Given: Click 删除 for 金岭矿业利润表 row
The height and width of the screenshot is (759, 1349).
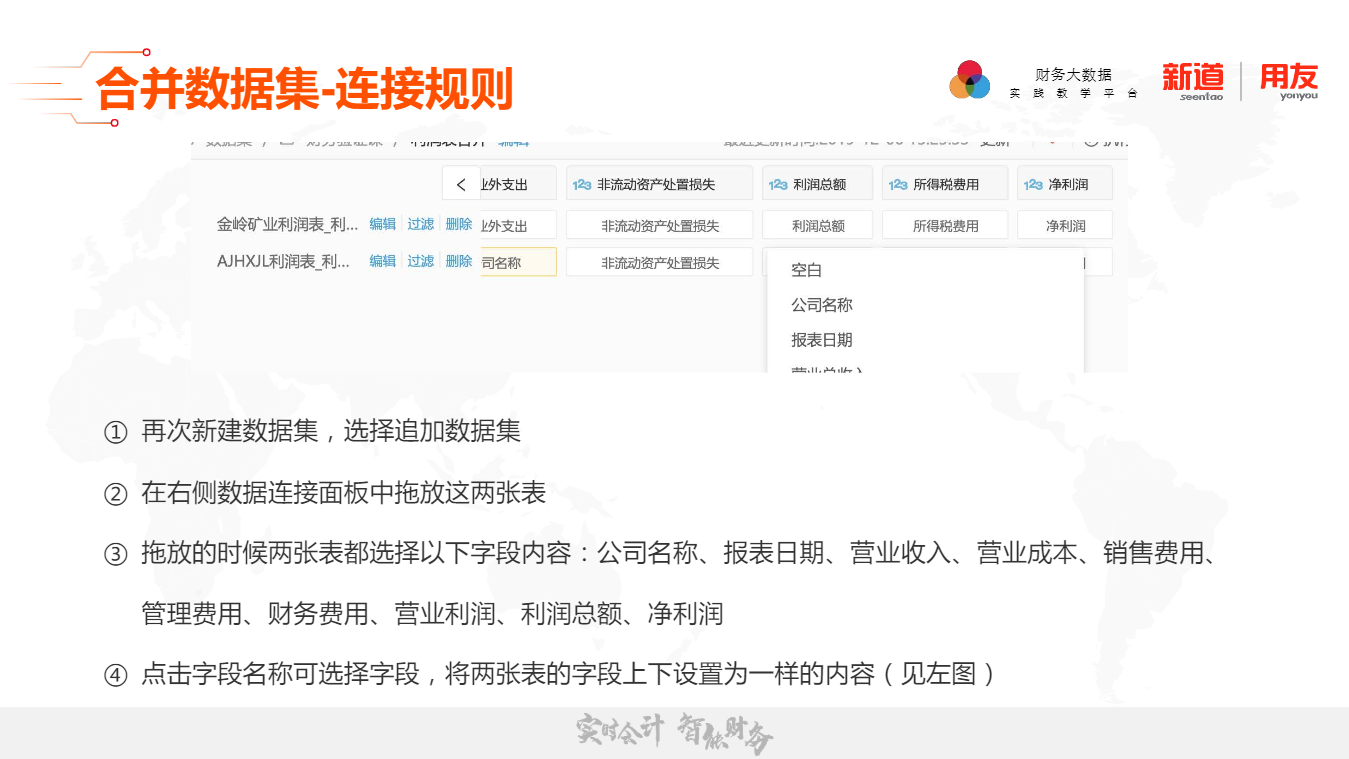Looking at the screenshot, I should (459, 224).
